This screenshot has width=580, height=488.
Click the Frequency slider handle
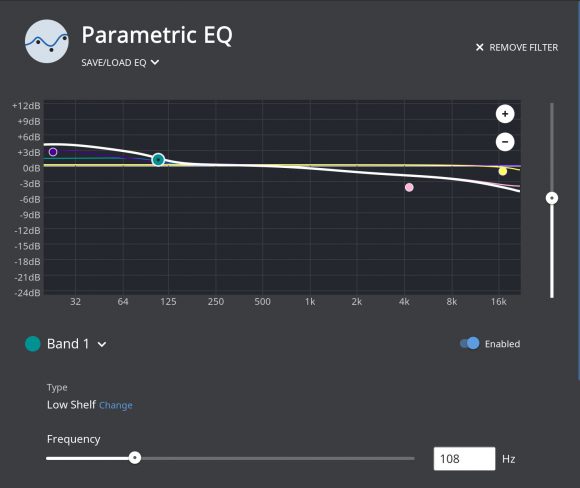pos(135,458)
